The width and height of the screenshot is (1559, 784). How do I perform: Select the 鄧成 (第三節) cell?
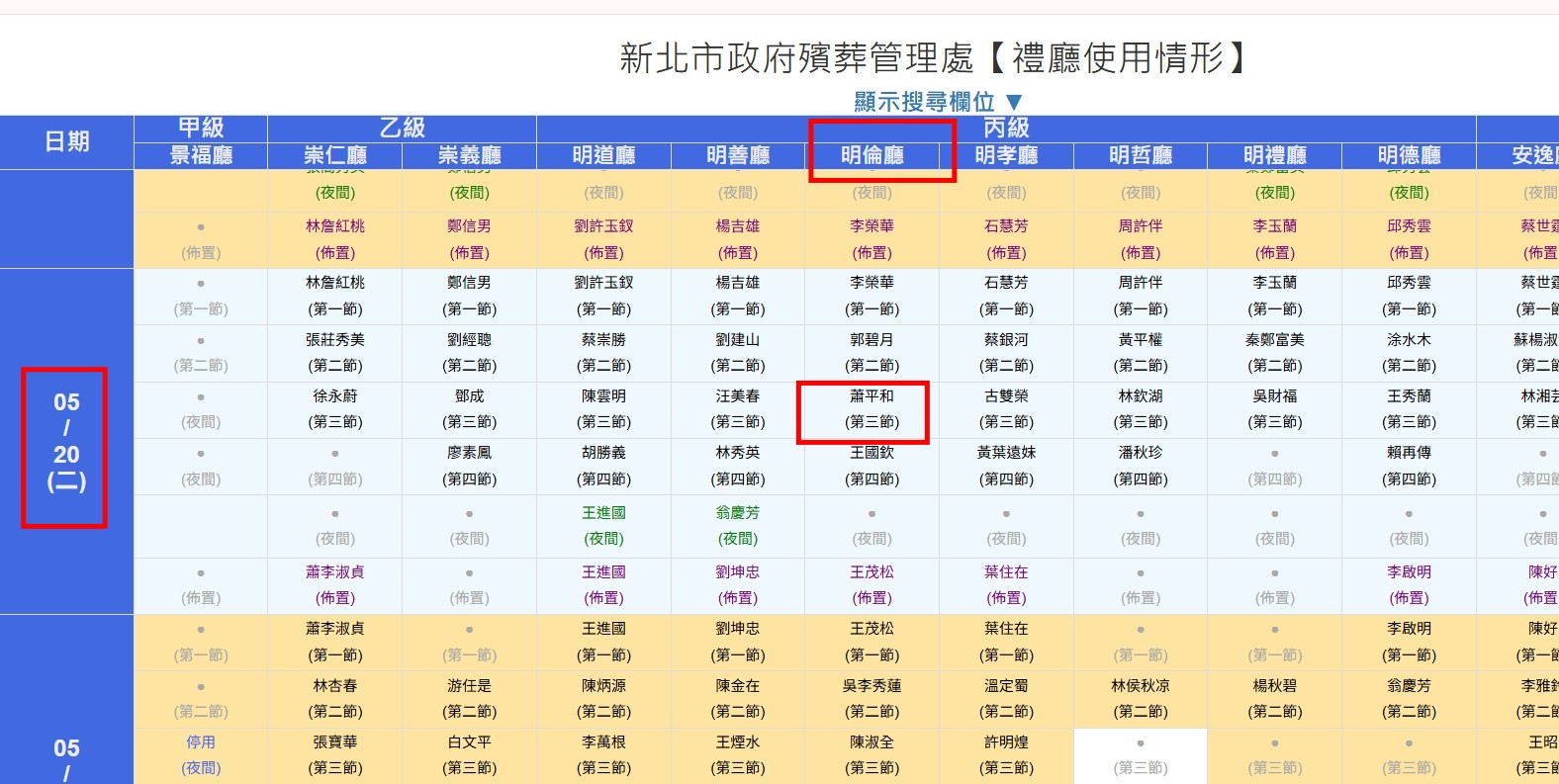470,409
